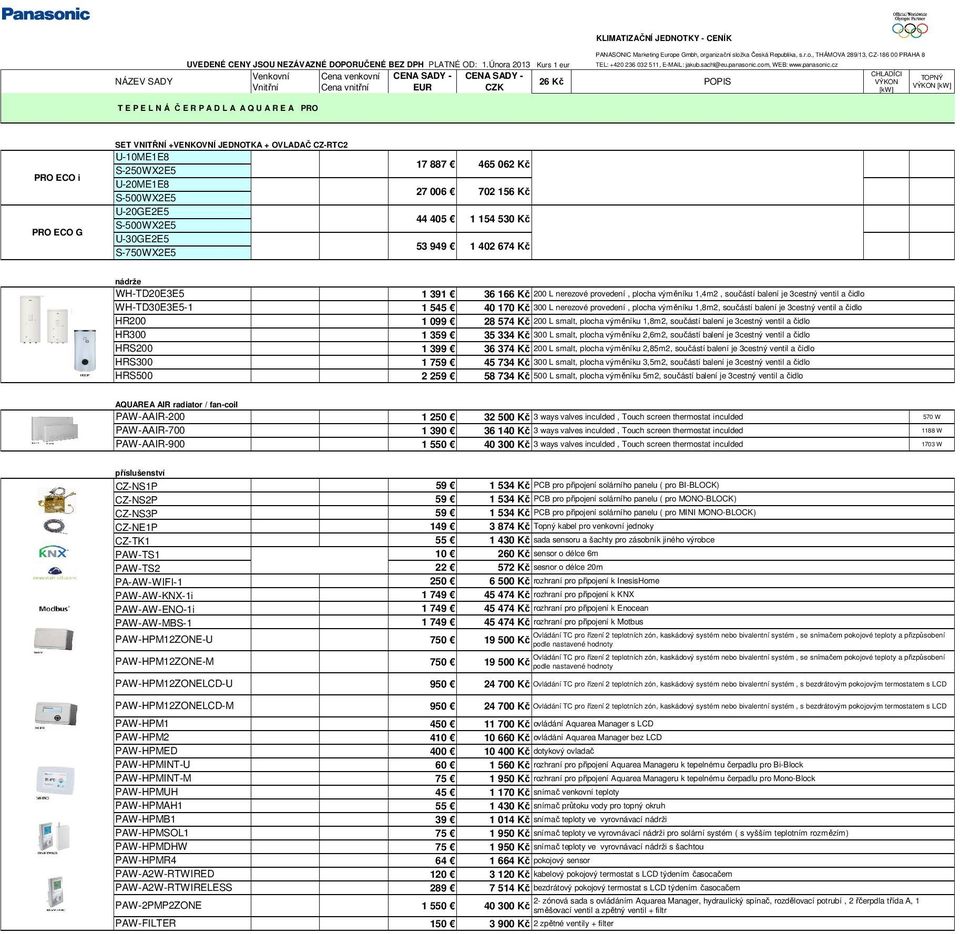Click the 'příslušenství' section heading
The image size is (960, 934).
[140, 473]
